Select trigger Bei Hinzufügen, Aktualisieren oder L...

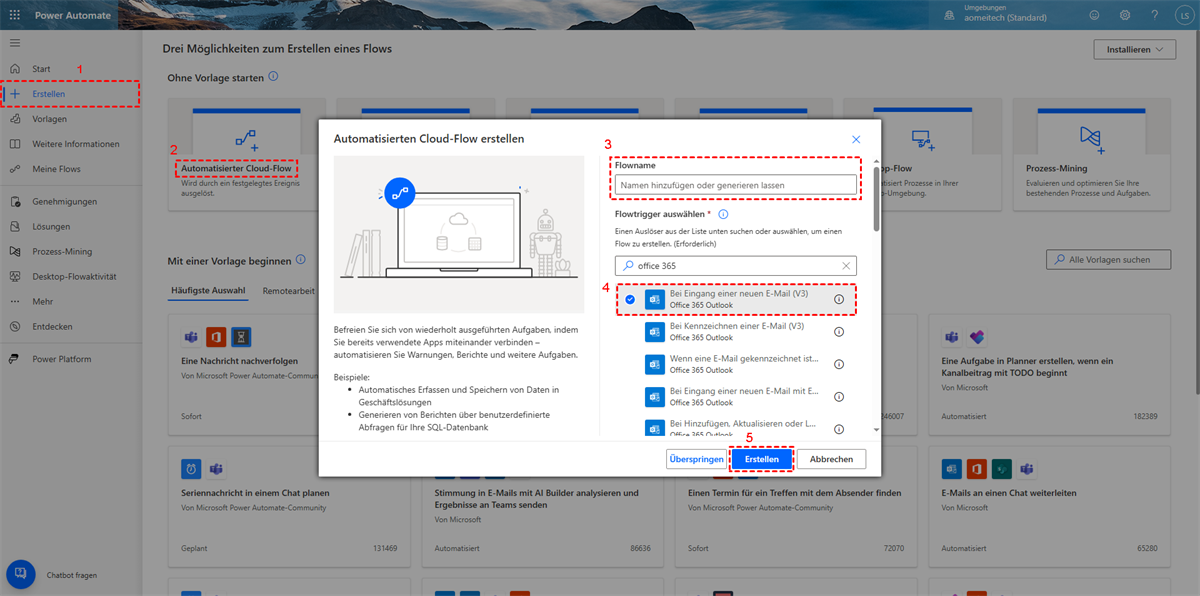(x=736, y=428)
